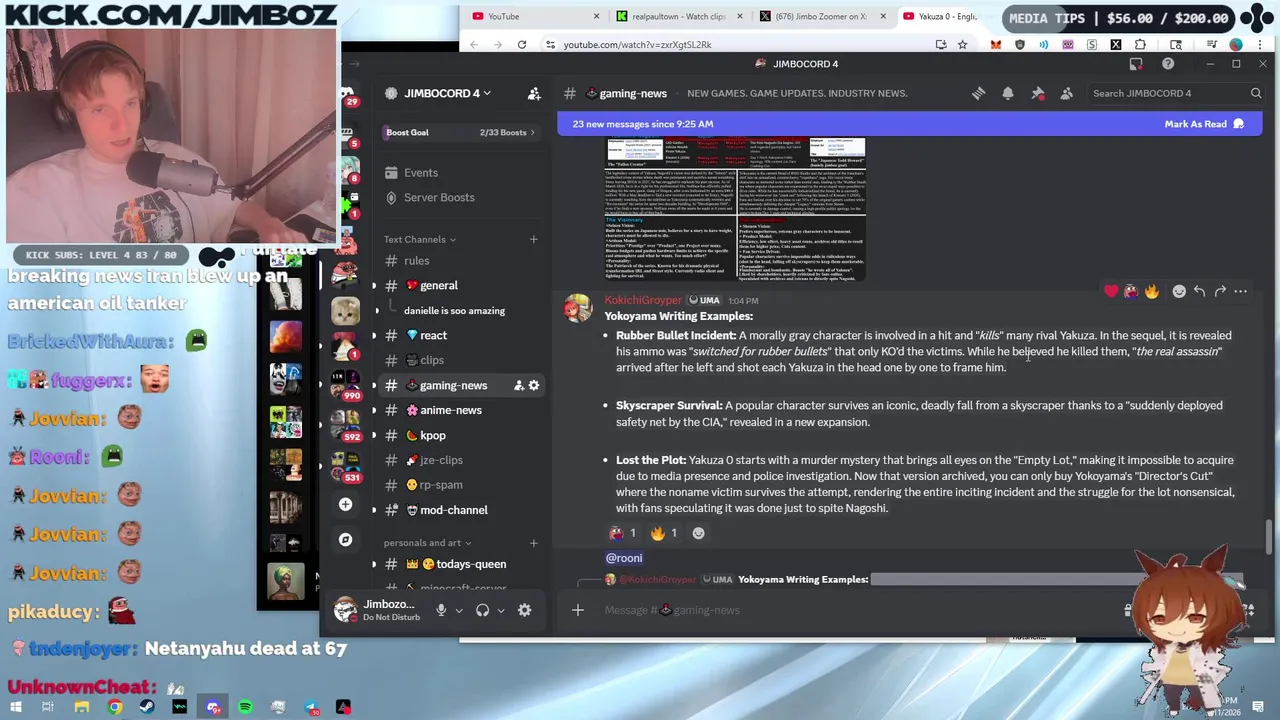This screenshot has width=1280, height=720.
Task: Create invite for gaming-news channel
Action: coord(518,385)
